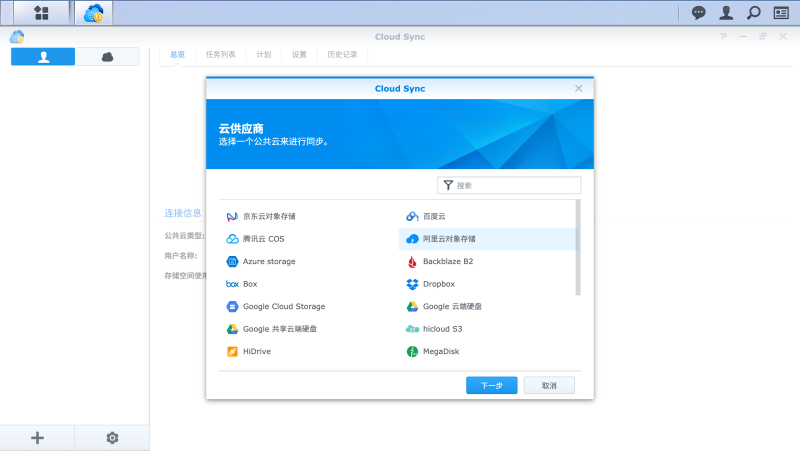This screenshot has height=451, width=800.
Task: Select Google 共享云端硬盘 provider icon
Action: pyautogui.click(x=232, y=329)
